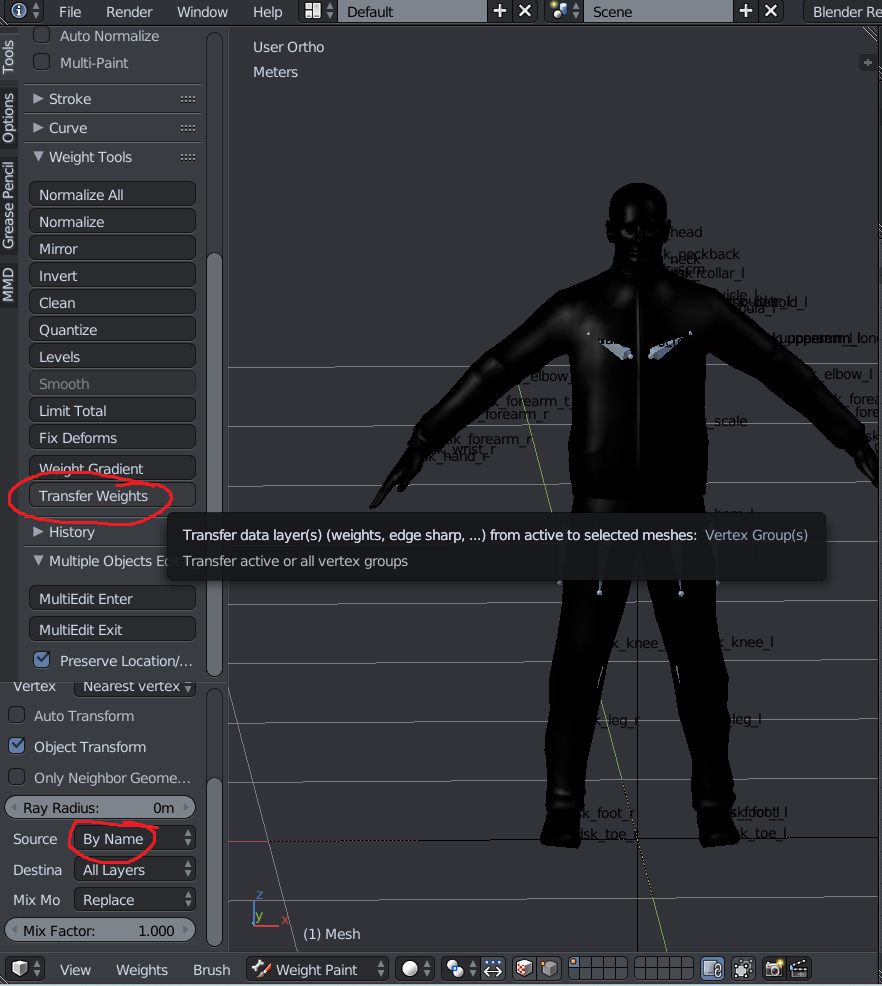
Task: Open the Mix Mode 'Replace' dropdown
Action: pos(135,900)
